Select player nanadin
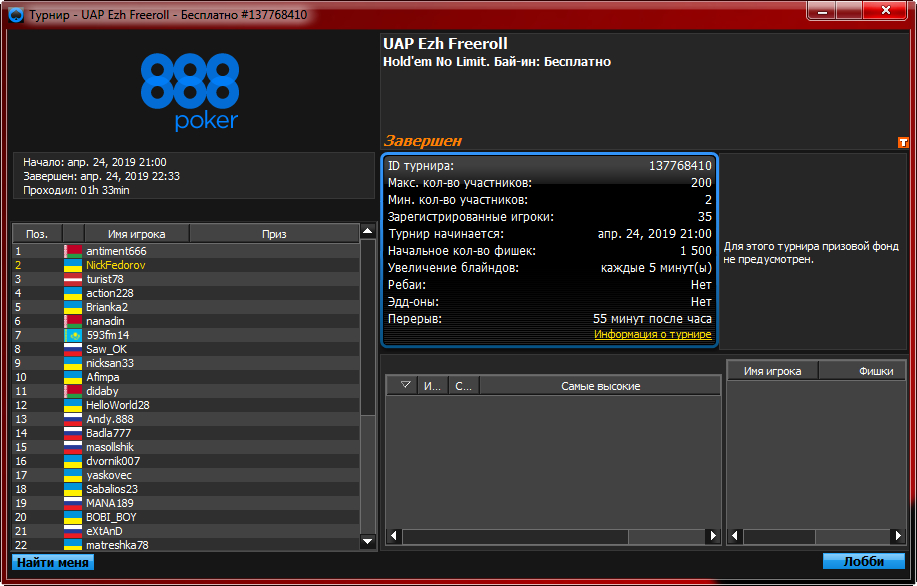 [x=186, y=322]
